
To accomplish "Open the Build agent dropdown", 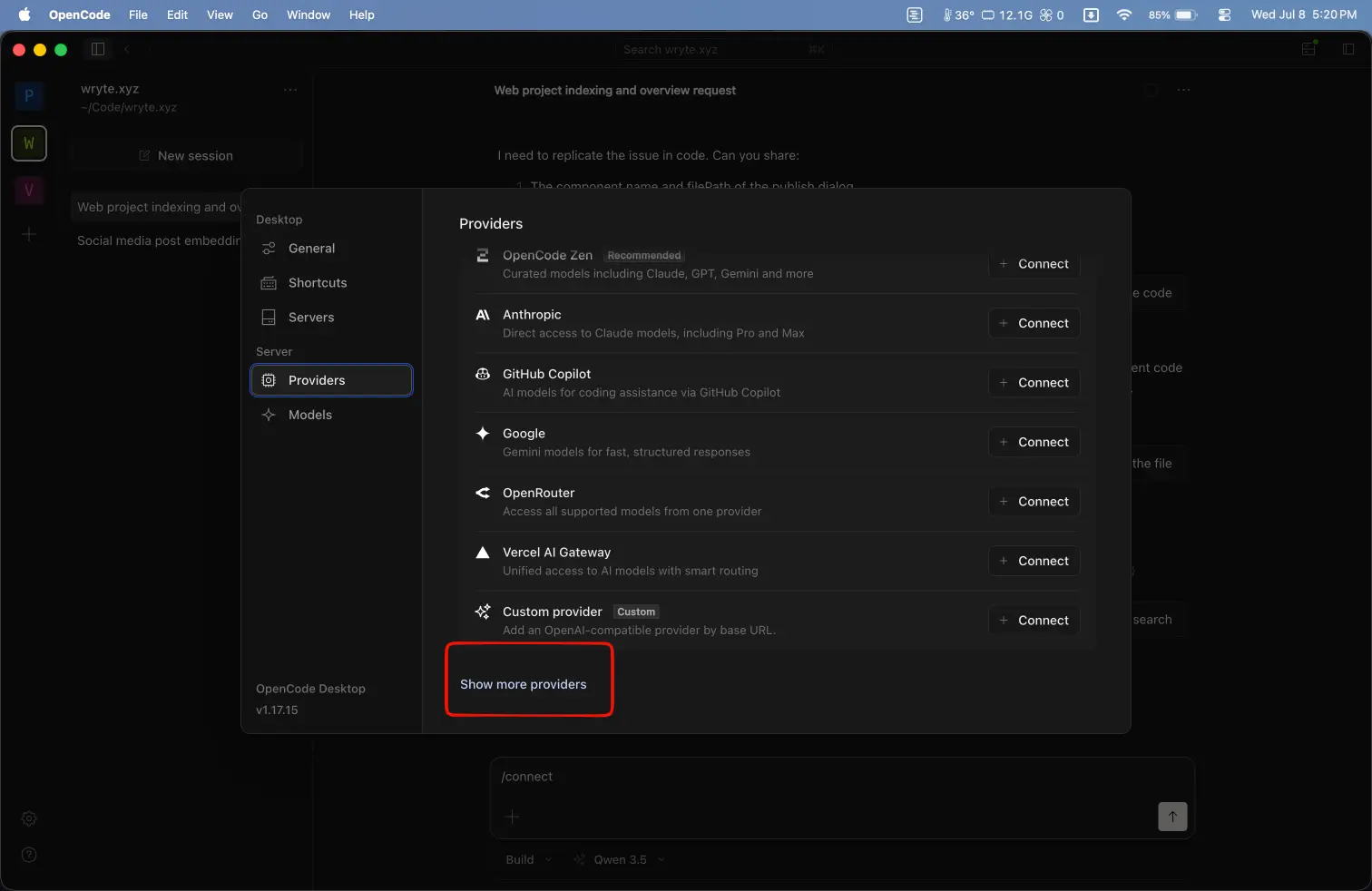I will tap(528, 860).
